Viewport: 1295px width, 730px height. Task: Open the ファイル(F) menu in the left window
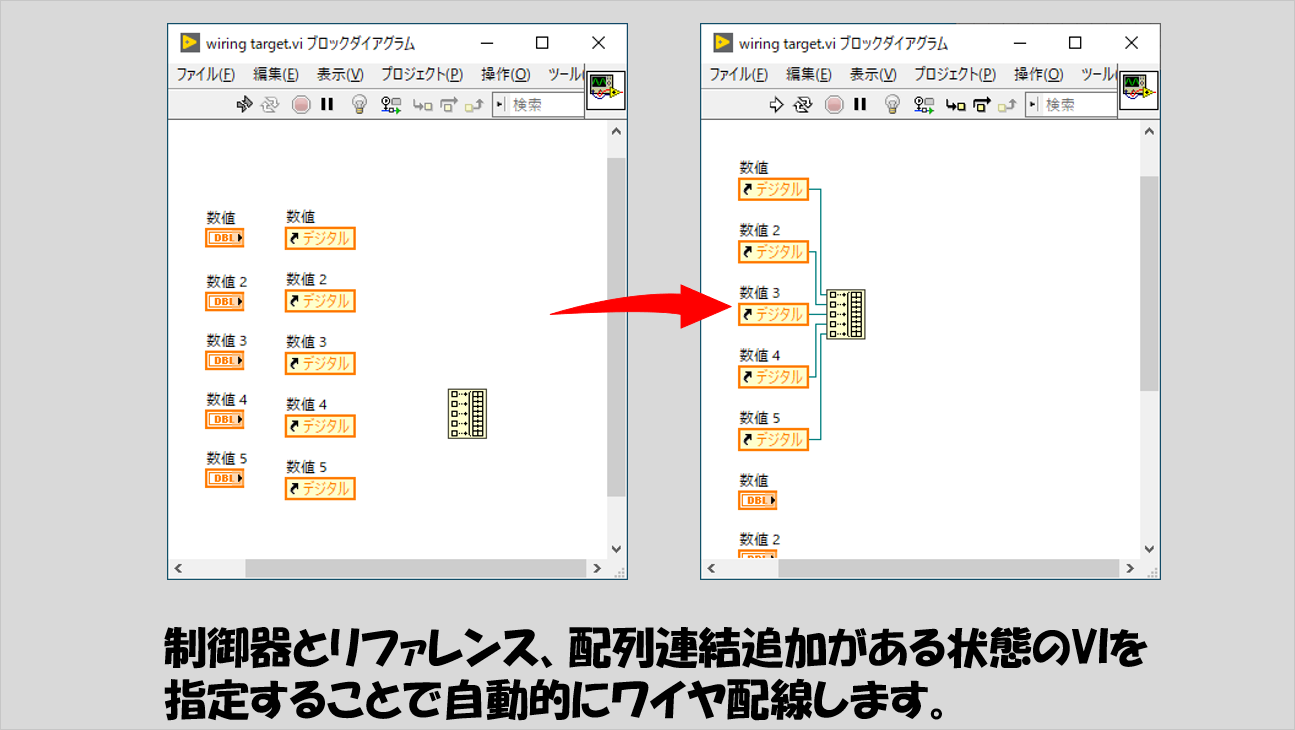coord(206,74)
